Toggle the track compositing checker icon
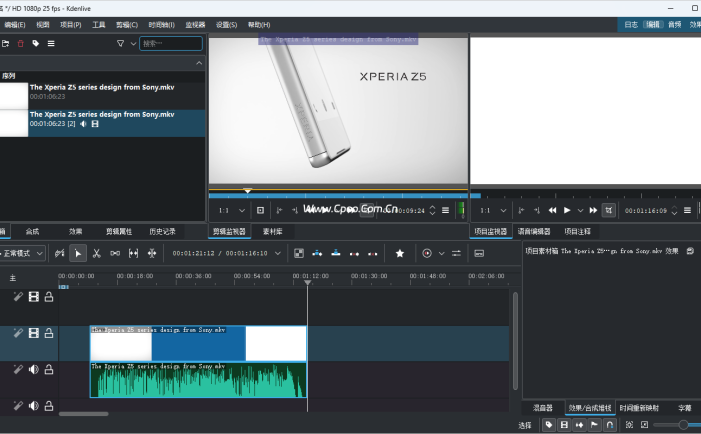The width and height of the screenshot is (701, 434). 299,253
